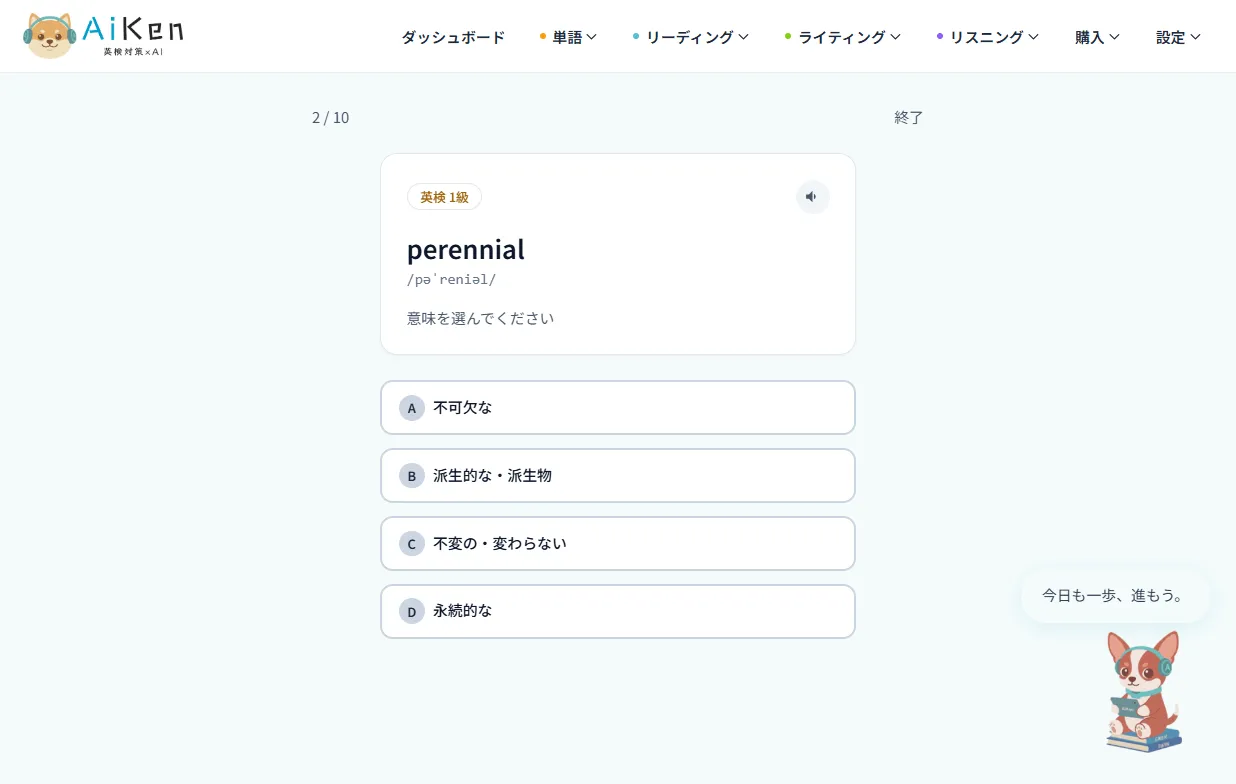Go to ダッシュボード
Image resolution: width=1236 pixels, height=784 pixels.
coord(453,37)
